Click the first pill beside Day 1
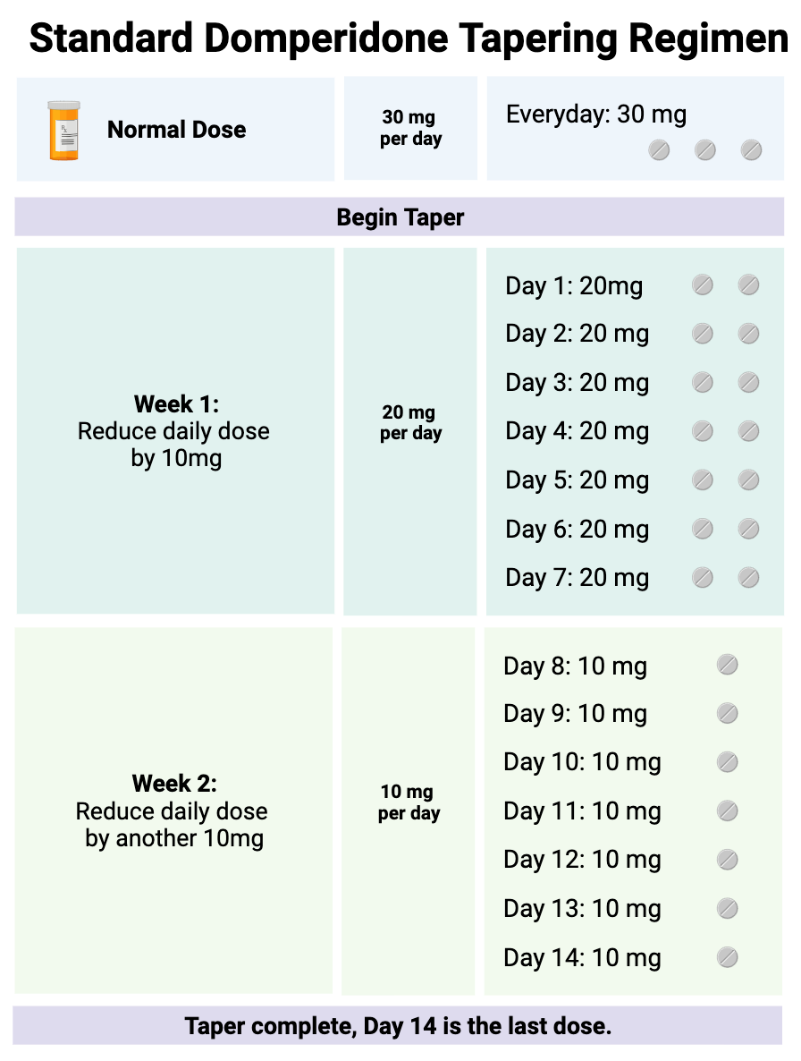801x1061 pixels. (x=702, y=285)
